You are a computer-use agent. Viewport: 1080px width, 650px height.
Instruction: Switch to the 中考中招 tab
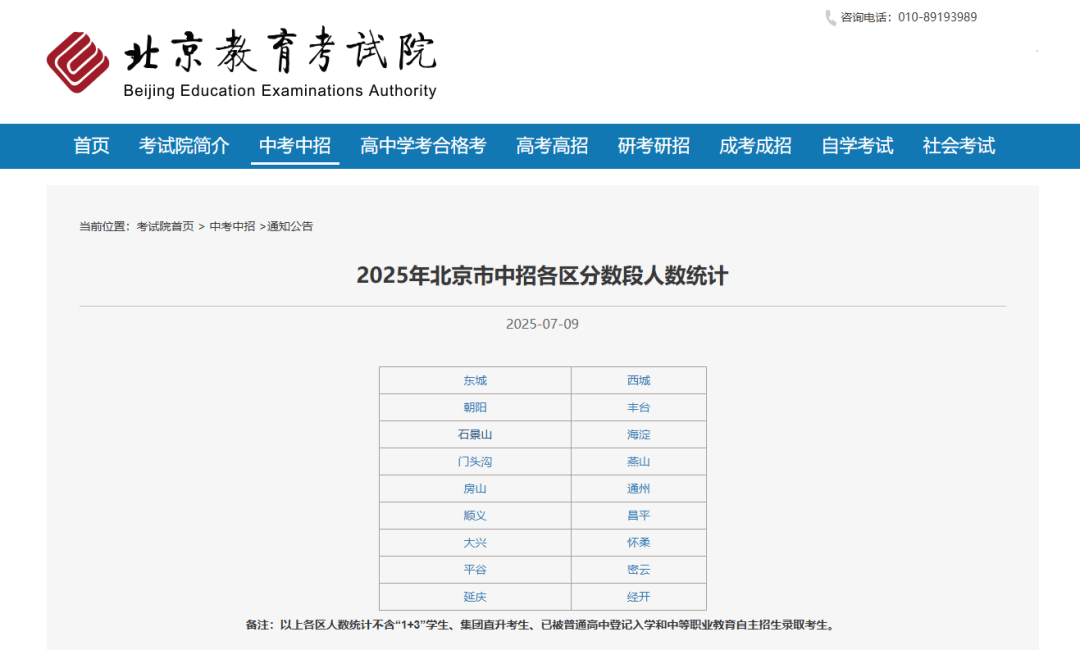coord(294,146)
